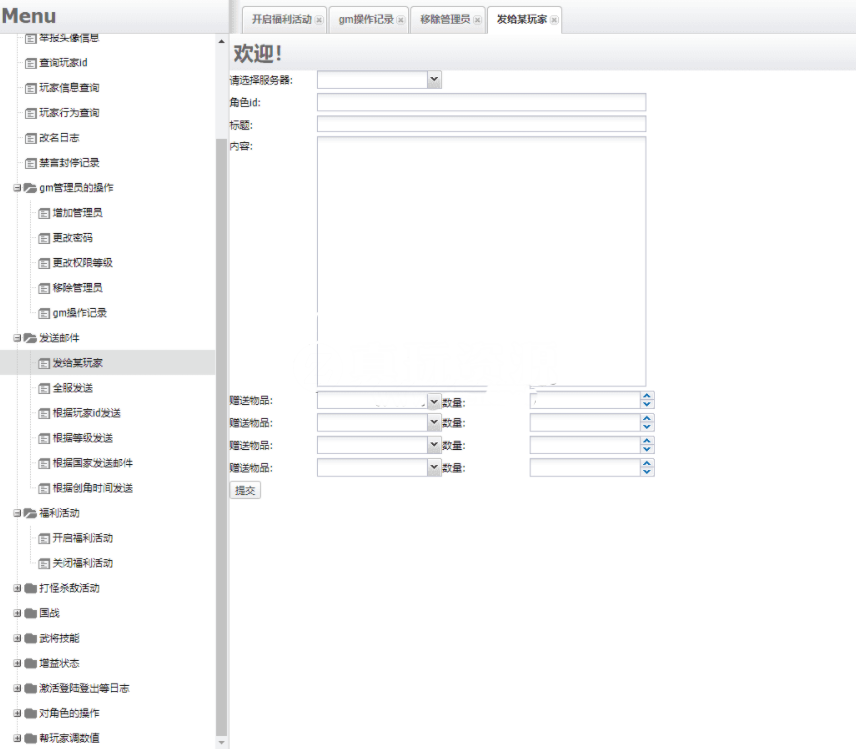Click the Menu panel scroll-down arrow
856x749 pixels.
coord(221,742)
